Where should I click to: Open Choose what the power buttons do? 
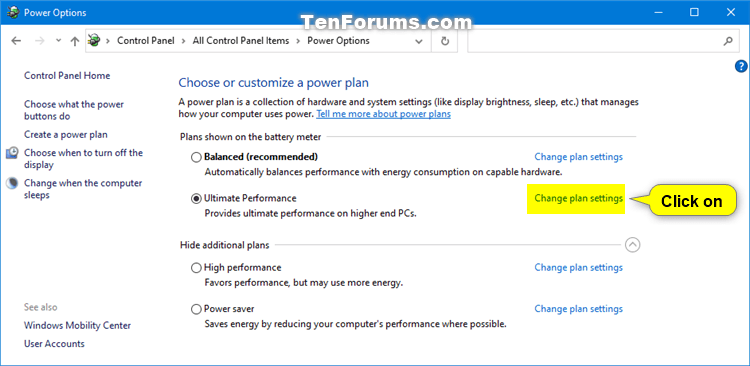(x=74, y=111)
